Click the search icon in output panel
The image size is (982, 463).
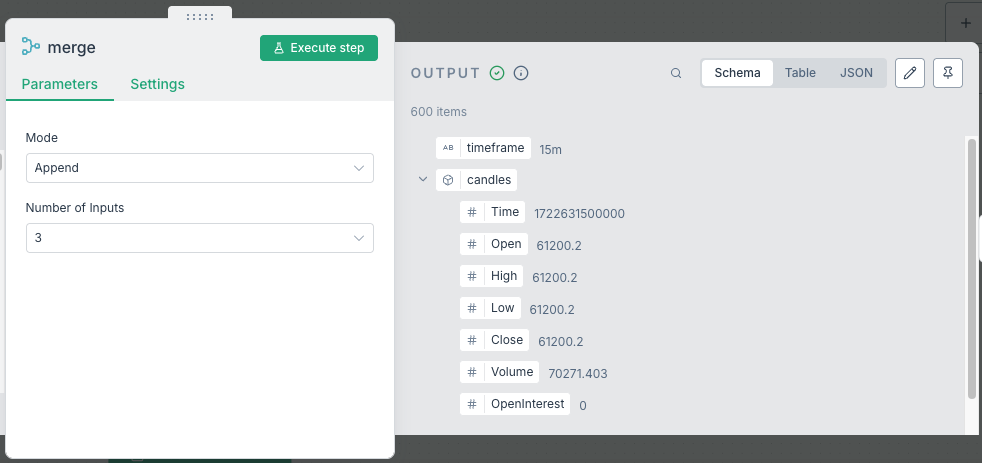676,73
